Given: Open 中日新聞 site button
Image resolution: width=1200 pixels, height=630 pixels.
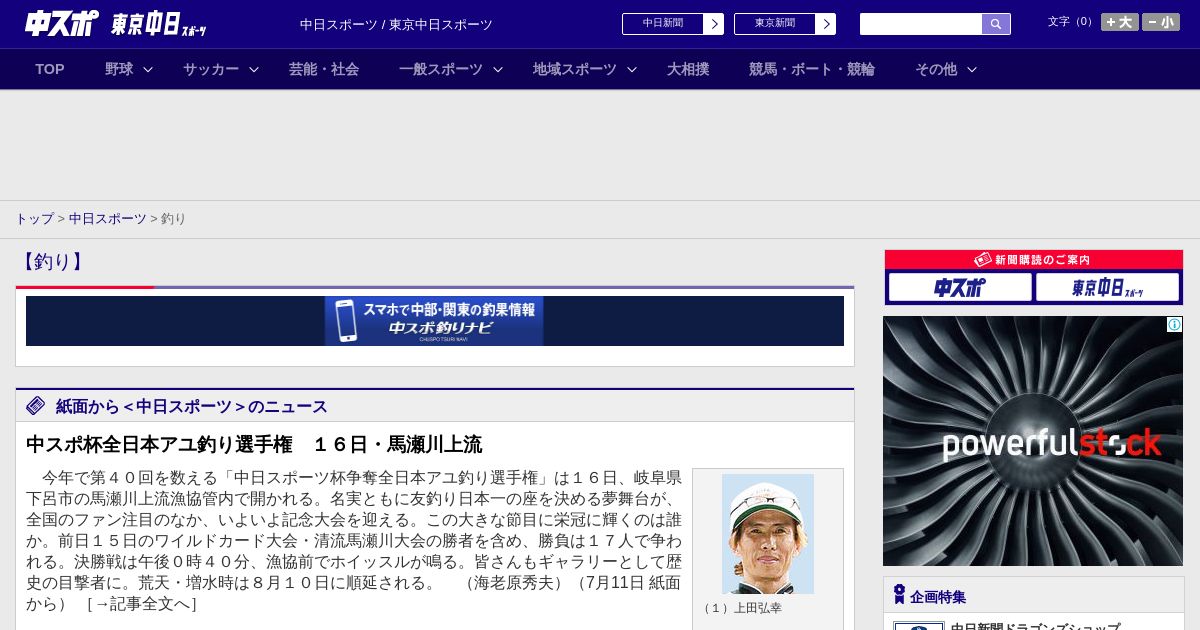Looking at the screenshot, I should (x=663, y=24).
